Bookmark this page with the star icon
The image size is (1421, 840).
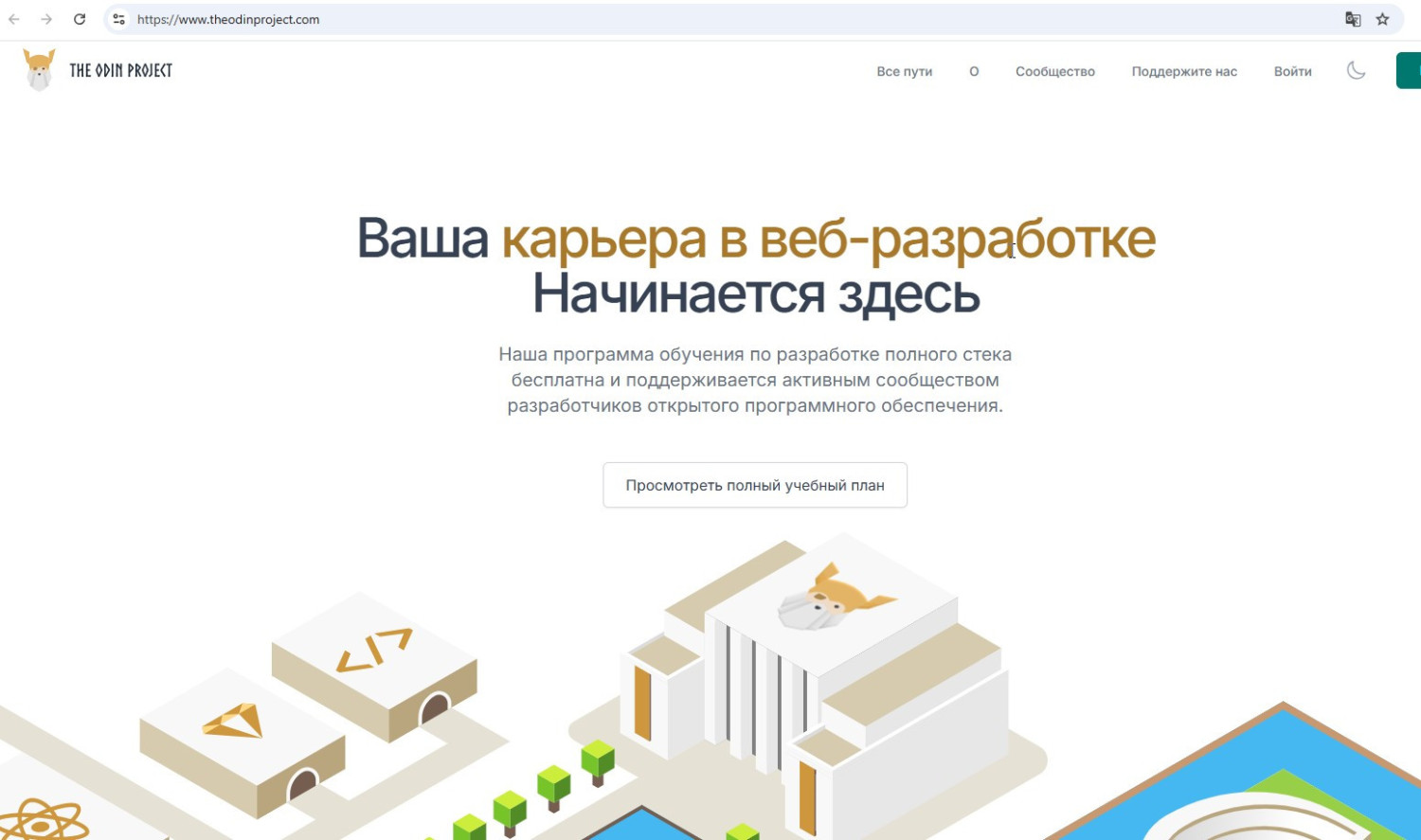[1382, 19]
